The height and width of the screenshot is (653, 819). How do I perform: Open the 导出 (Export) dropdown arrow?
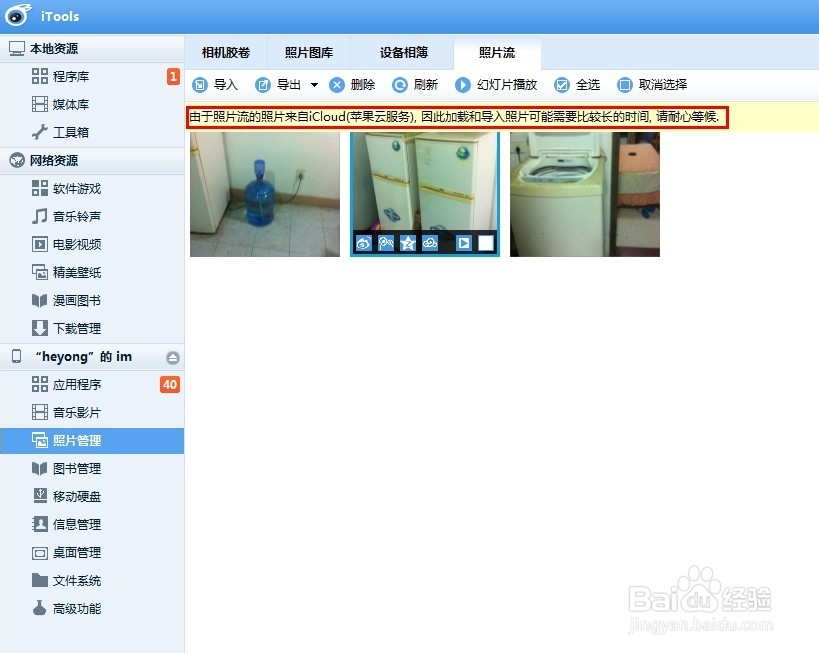pos(313,85)
